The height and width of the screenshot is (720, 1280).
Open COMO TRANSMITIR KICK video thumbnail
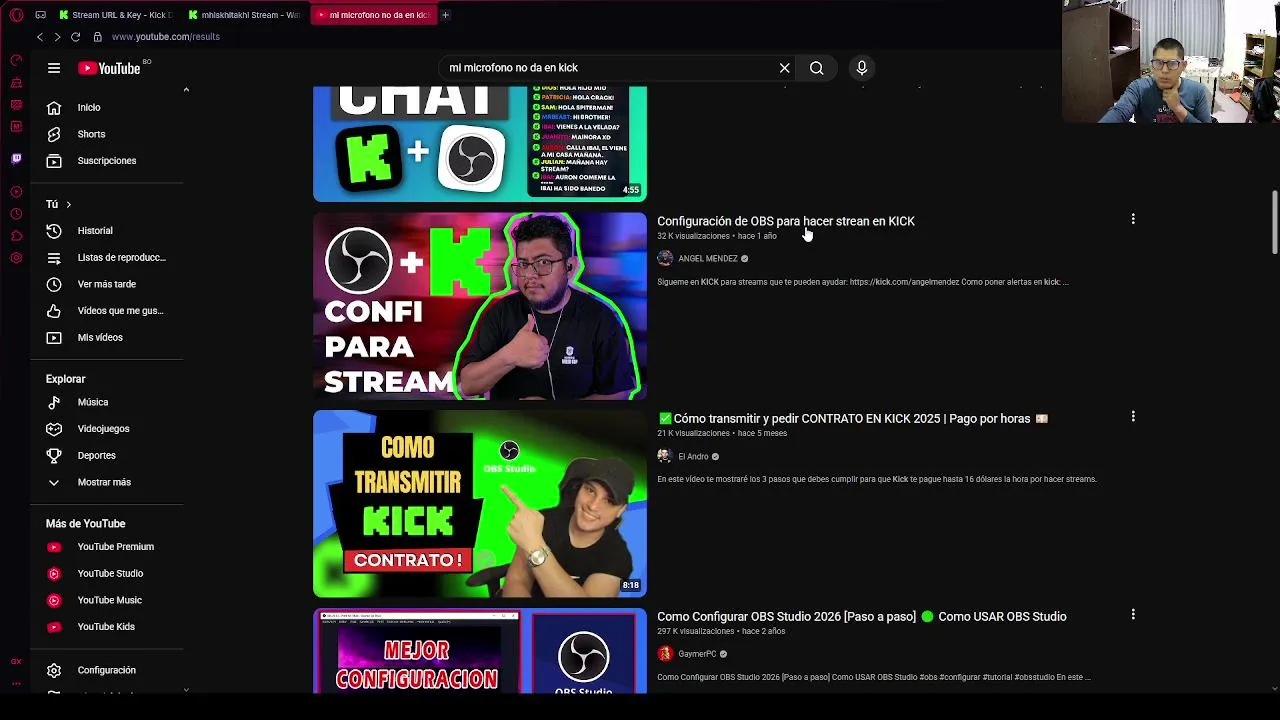(480, 504)
